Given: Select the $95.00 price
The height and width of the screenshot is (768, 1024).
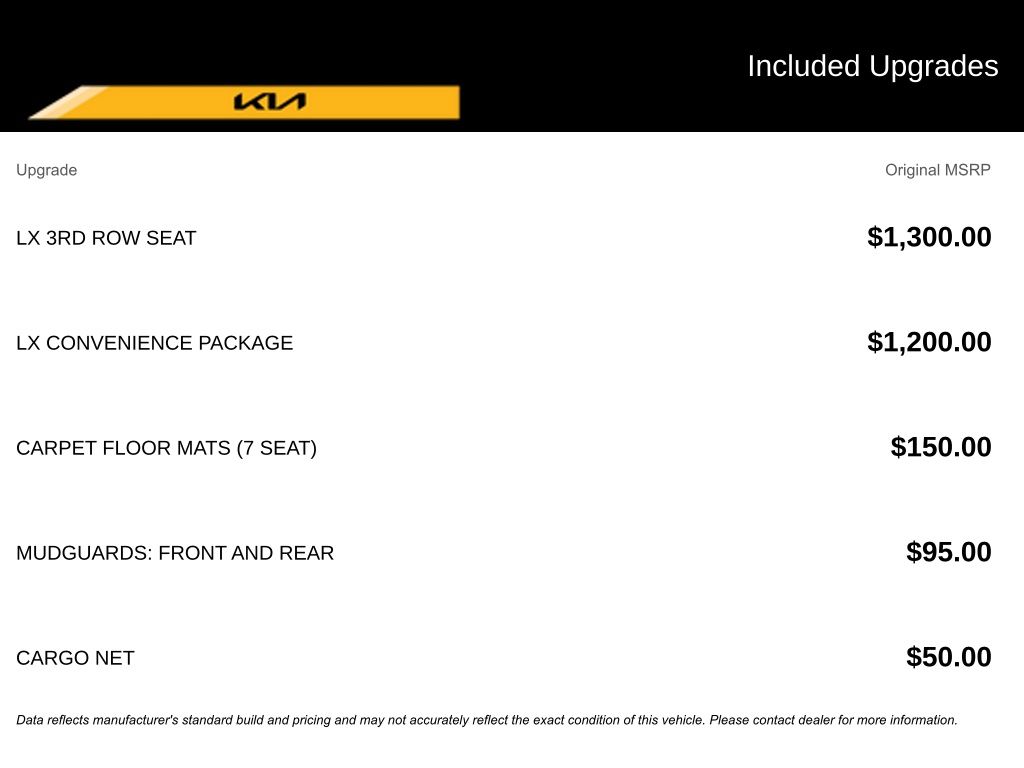Looking at the screenshot, I should pos(948,552).
